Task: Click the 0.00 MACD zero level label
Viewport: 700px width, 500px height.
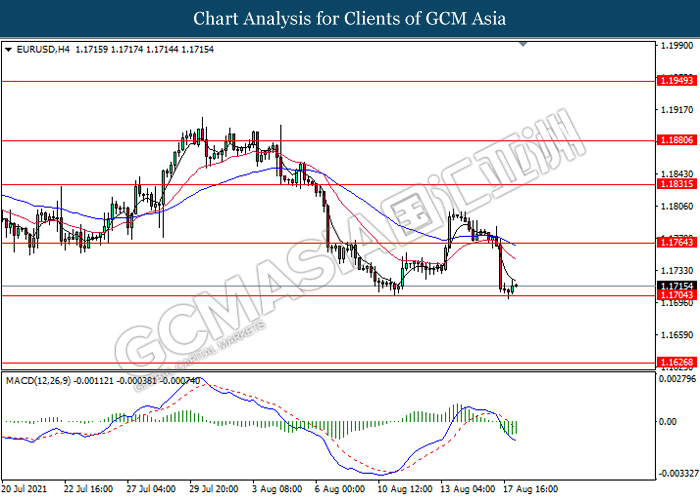Action: click(667, 421)
